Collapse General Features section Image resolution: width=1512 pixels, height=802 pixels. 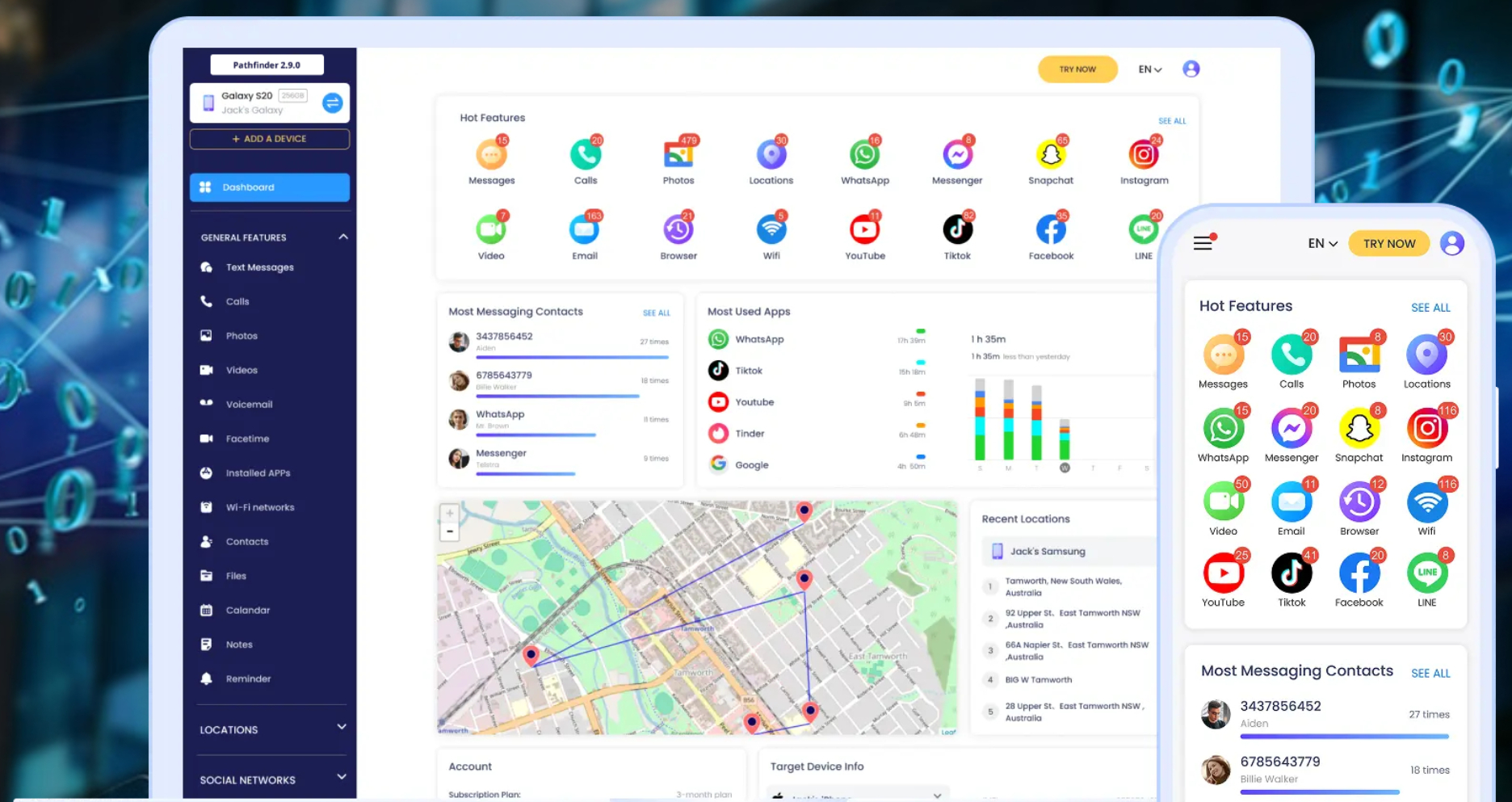click(342, 237)
